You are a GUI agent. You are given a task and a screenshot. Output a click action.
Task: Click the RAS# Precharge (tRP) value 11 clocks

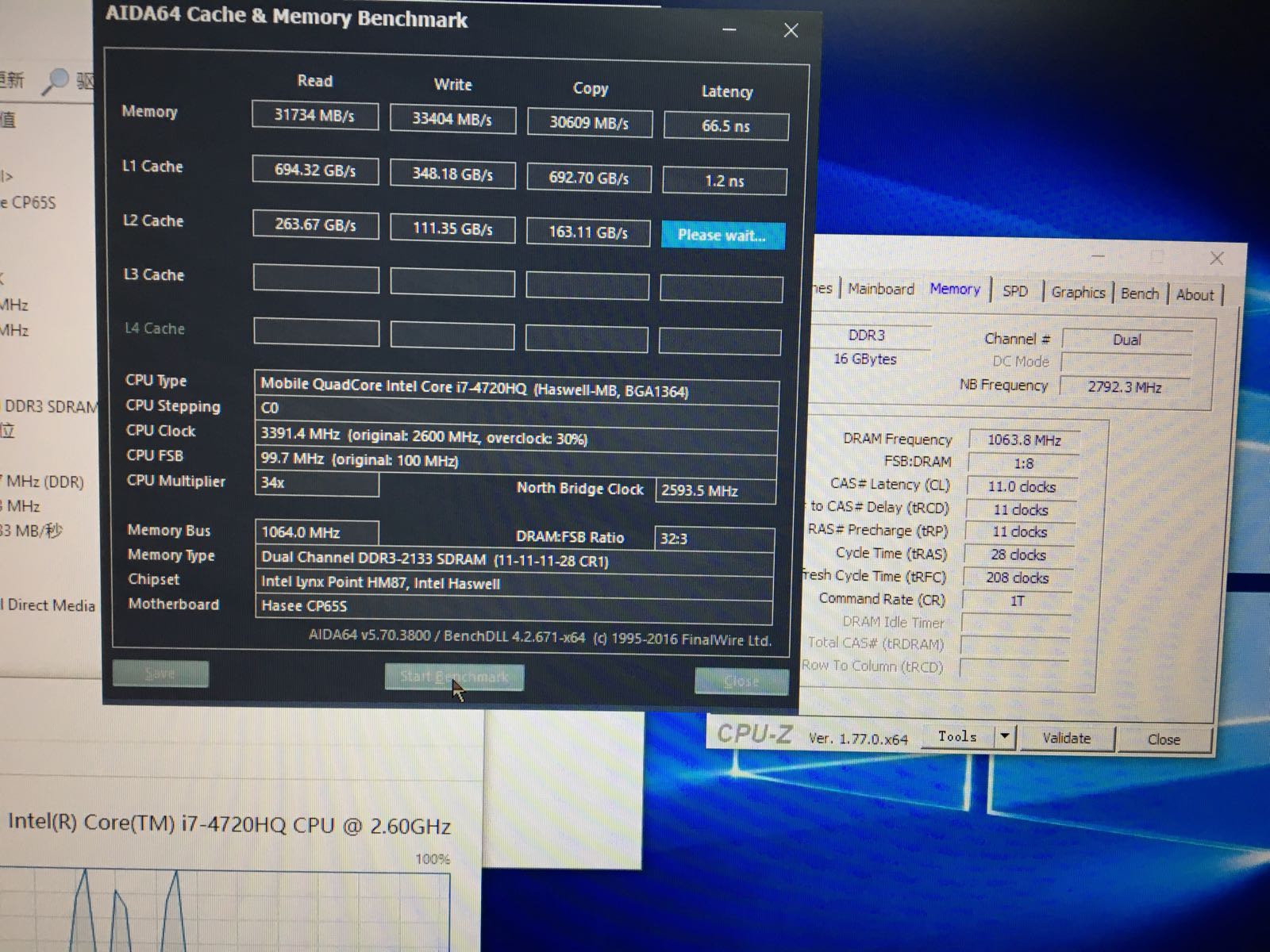1020,532
